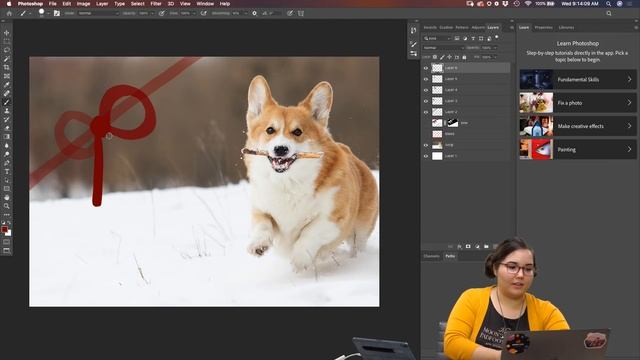Image resolution: width=640 pixels, height=360 pixels.
Task: Click the create new layer button
Action: click(495, 247)
